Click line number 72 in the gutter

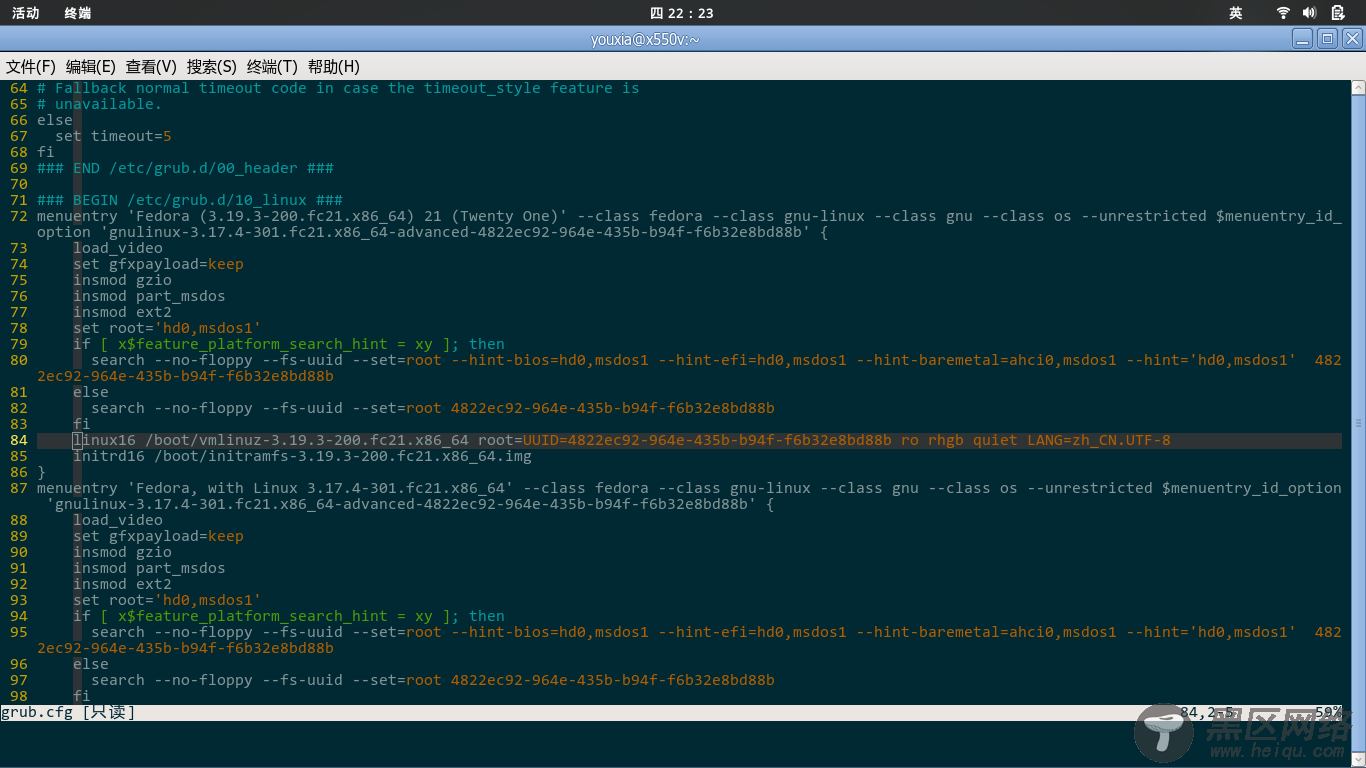pos(19,216)
